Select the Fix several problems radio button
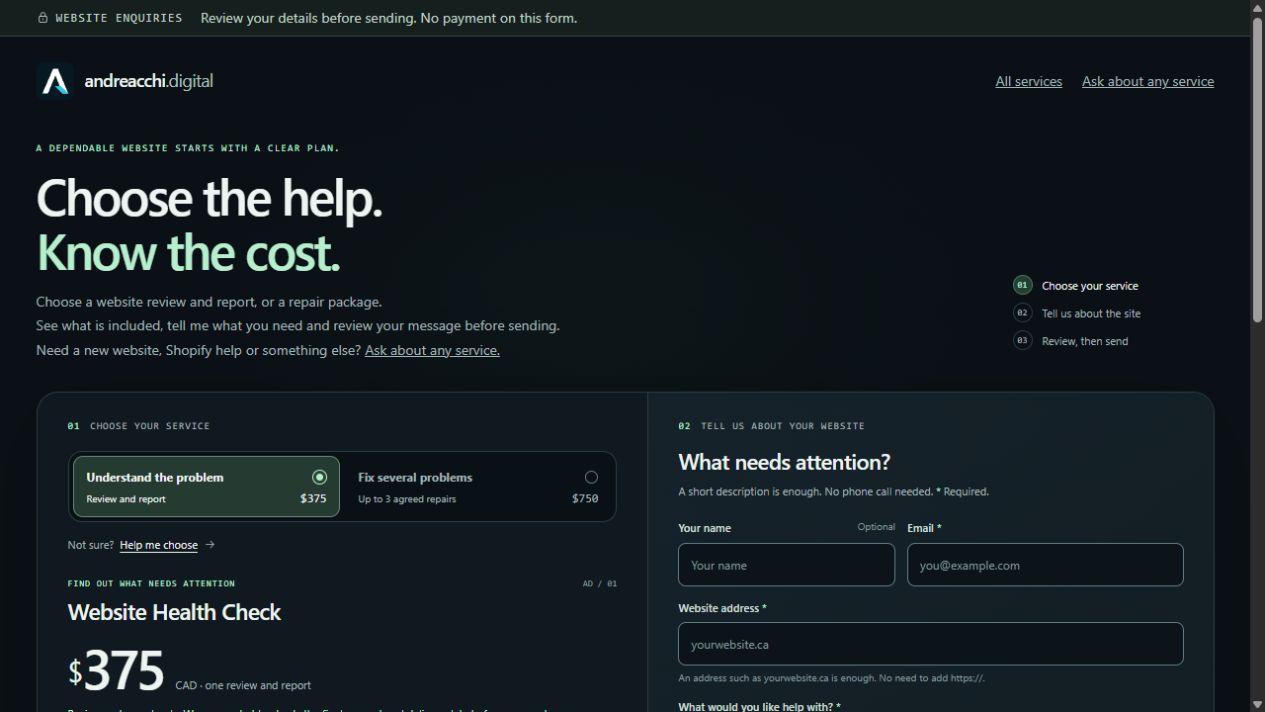This screenshot has width=1265, height=712. 591,477
